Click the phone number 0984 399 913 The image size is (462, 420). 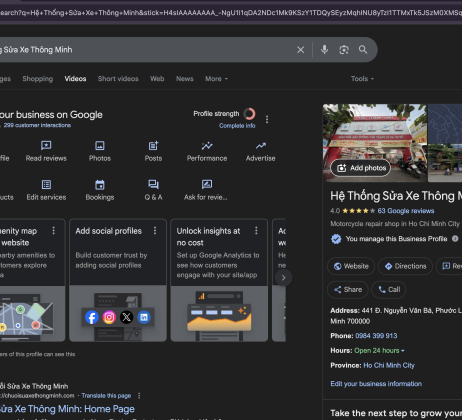(376, 336)
